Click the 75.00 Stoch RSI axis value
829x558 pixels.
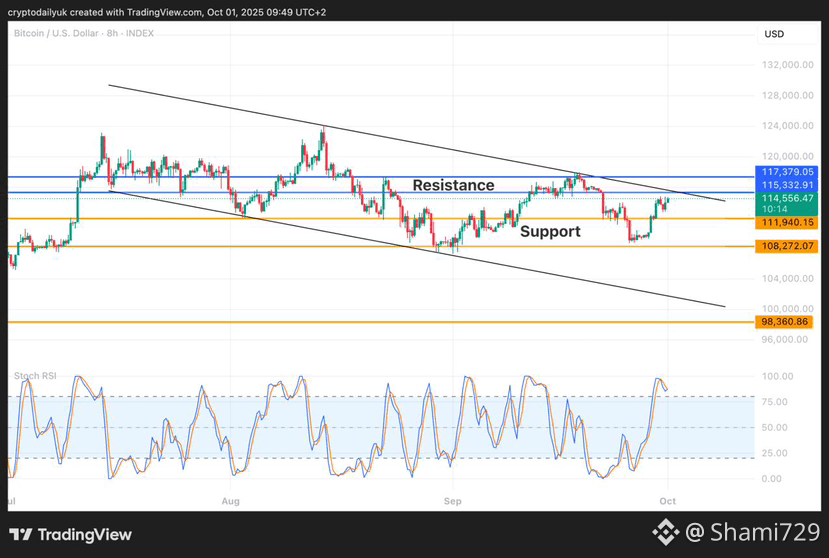(775, 402)
